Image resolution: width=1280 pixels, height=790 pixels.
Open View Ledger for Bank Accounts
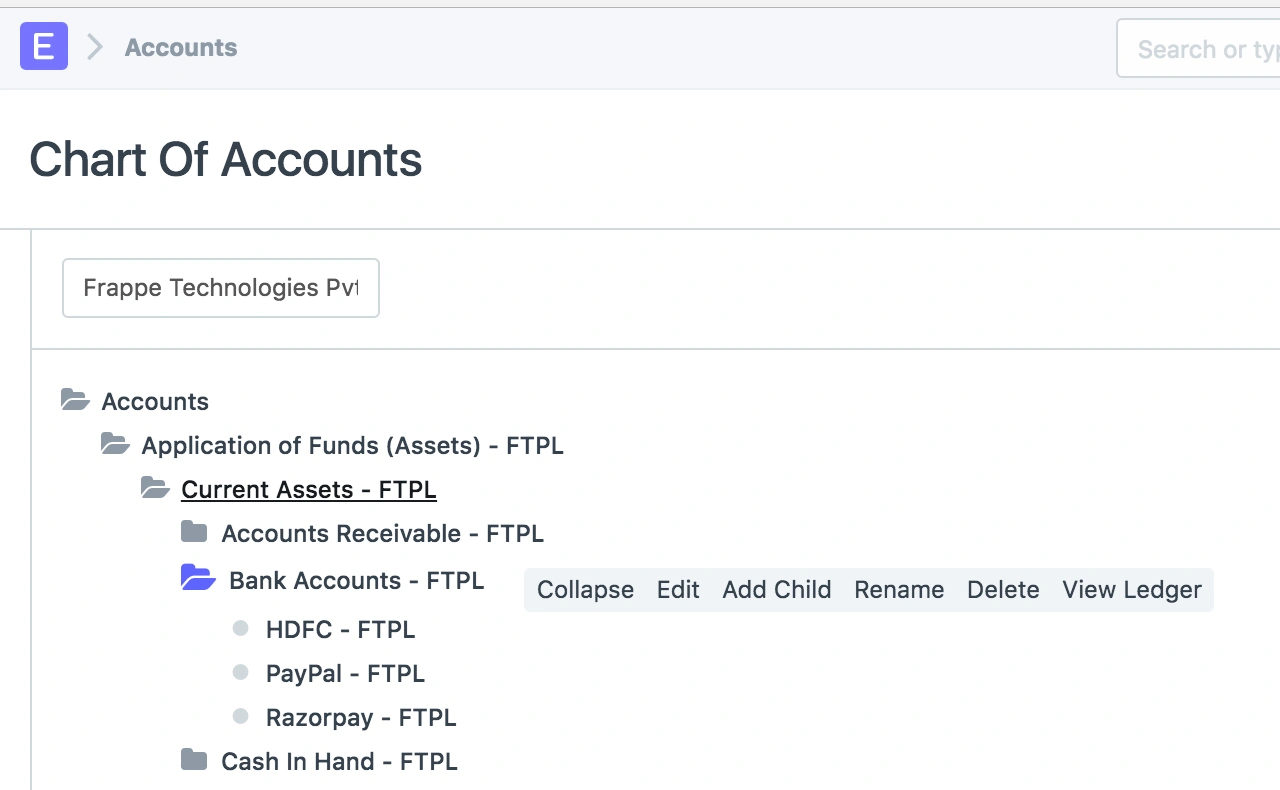[x=1132, y=590]
